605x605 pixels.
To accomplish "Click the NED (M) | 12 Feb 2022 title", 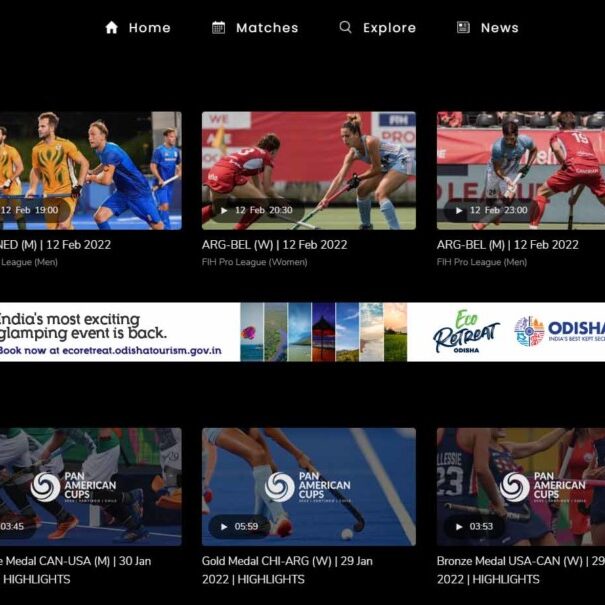I will 56,245.
